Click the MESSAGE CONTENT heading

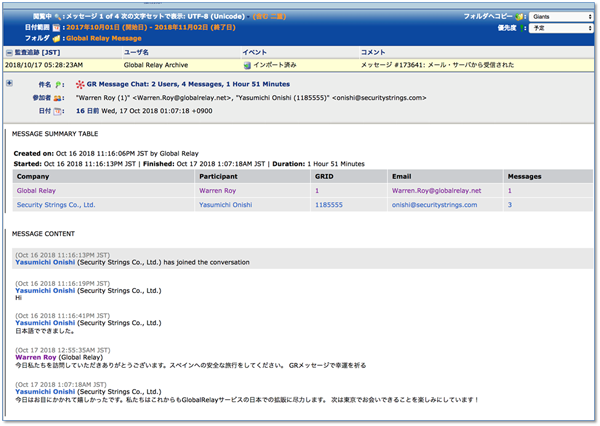43,233
